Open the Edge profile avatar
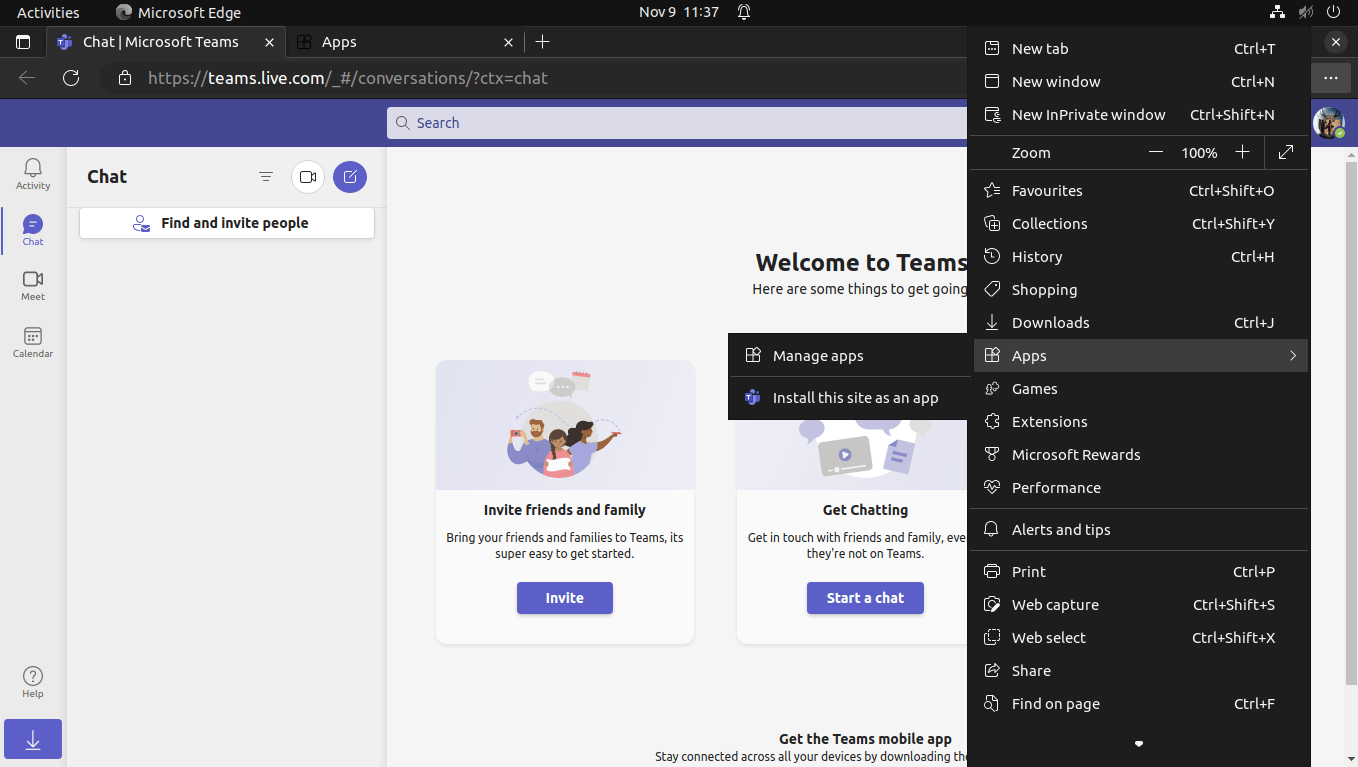This screenshot has height=767, width=1358. tap(1328, 122)
